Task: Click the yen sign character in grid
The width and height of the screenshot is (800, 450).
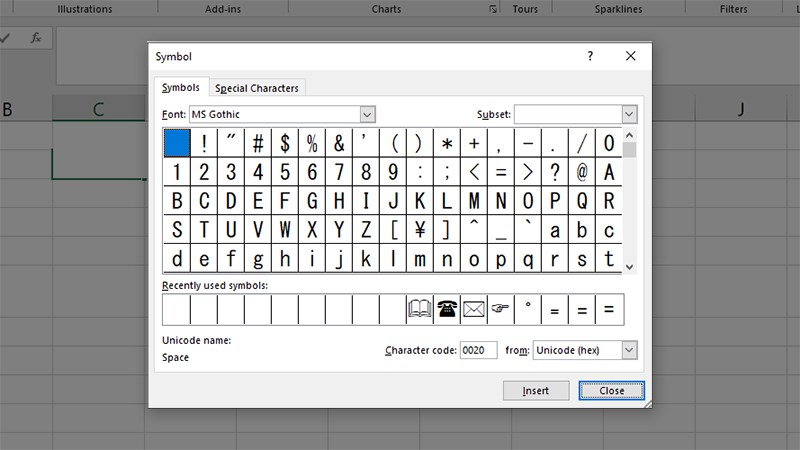Action: pos(420,230)
